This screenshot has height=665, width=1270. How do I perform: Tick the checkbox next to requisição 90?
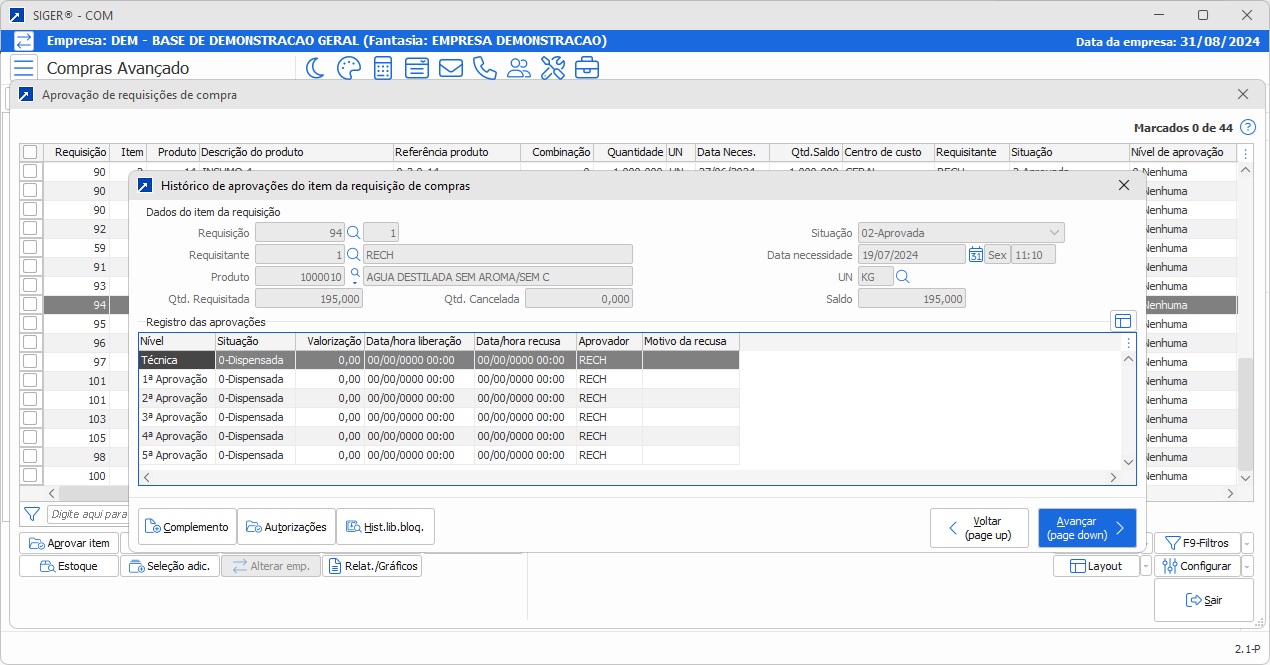coord(28,171)
